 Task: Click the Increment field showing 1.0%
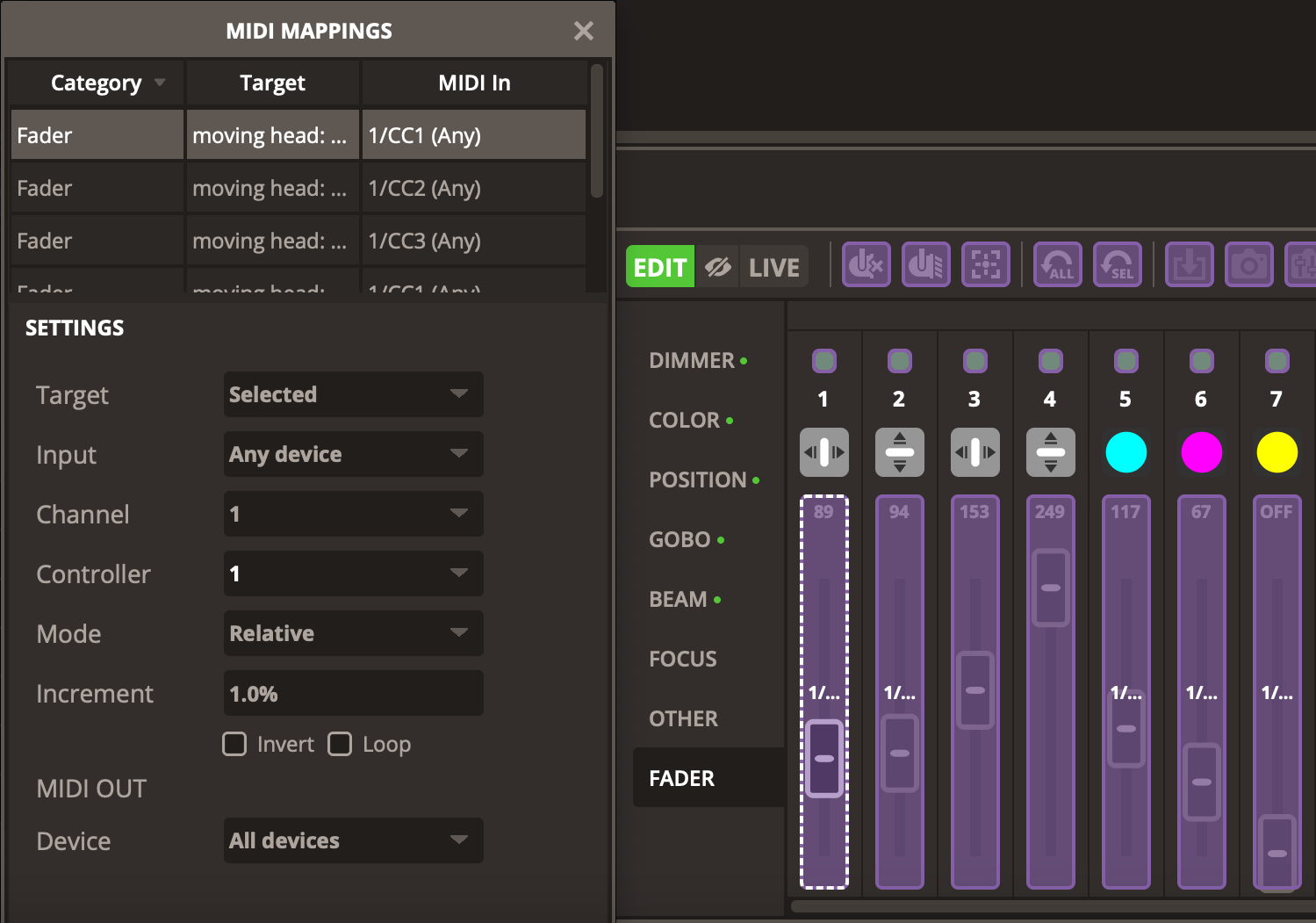point(353,694)
